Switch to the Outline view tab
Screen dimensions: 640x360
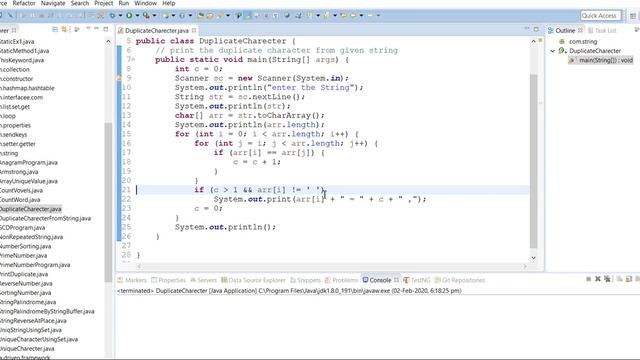[565, 31]
